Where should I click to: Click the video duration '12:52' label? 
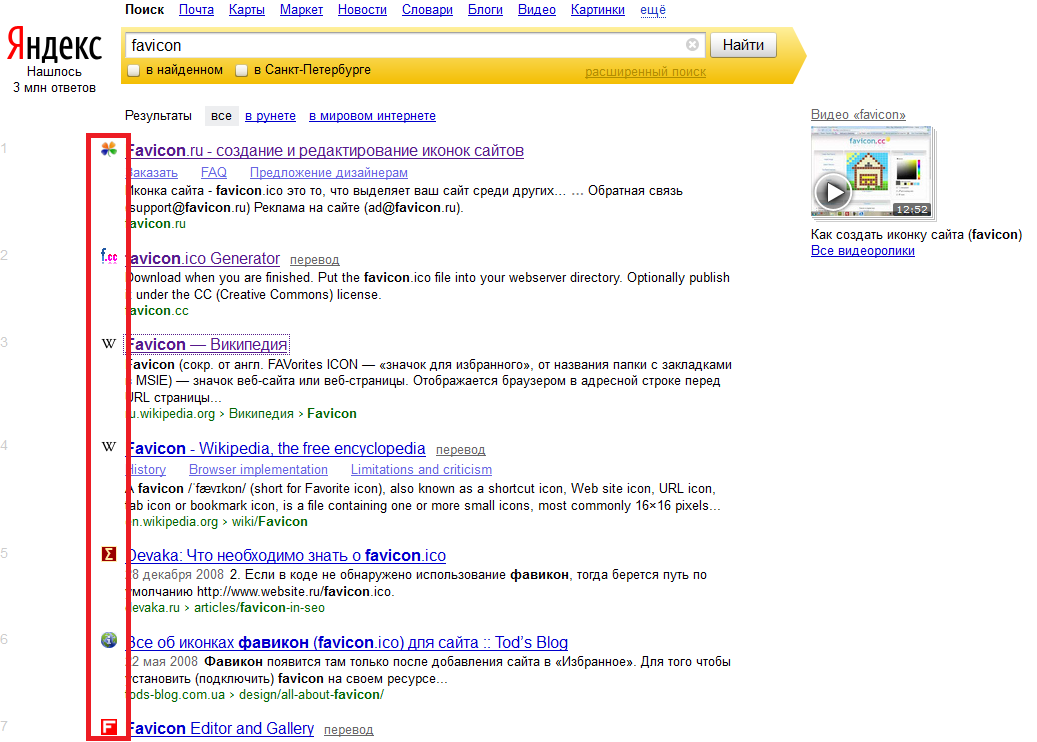[x=912, y=210]
